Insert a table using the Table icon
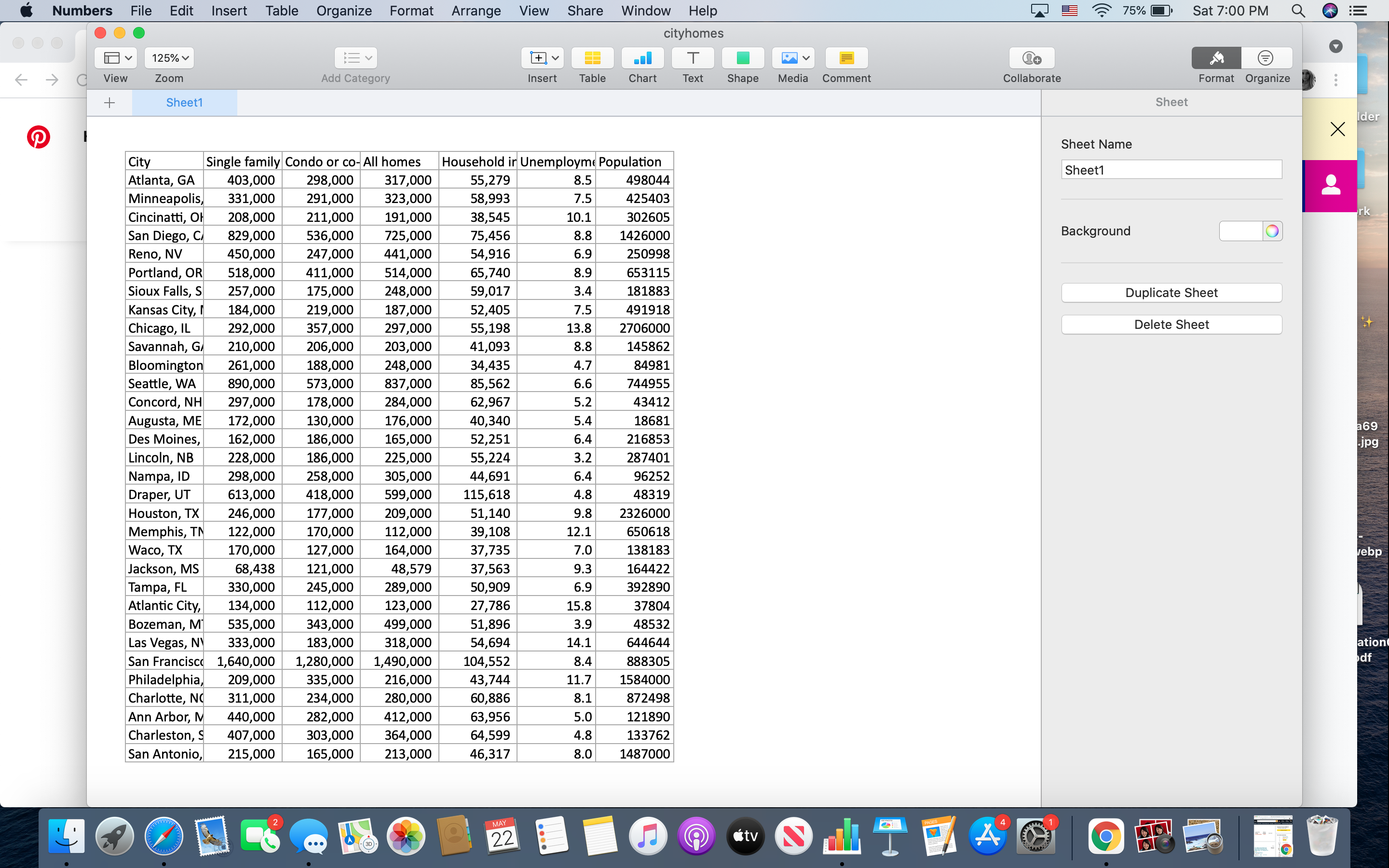 click(x=592, y=58)
